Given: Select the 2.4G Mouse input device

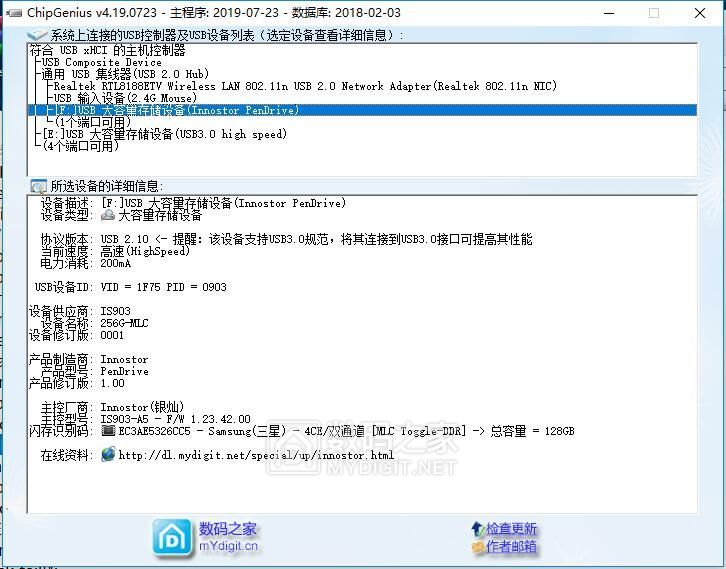Looking at the screenshot, I should pos(125,99).
